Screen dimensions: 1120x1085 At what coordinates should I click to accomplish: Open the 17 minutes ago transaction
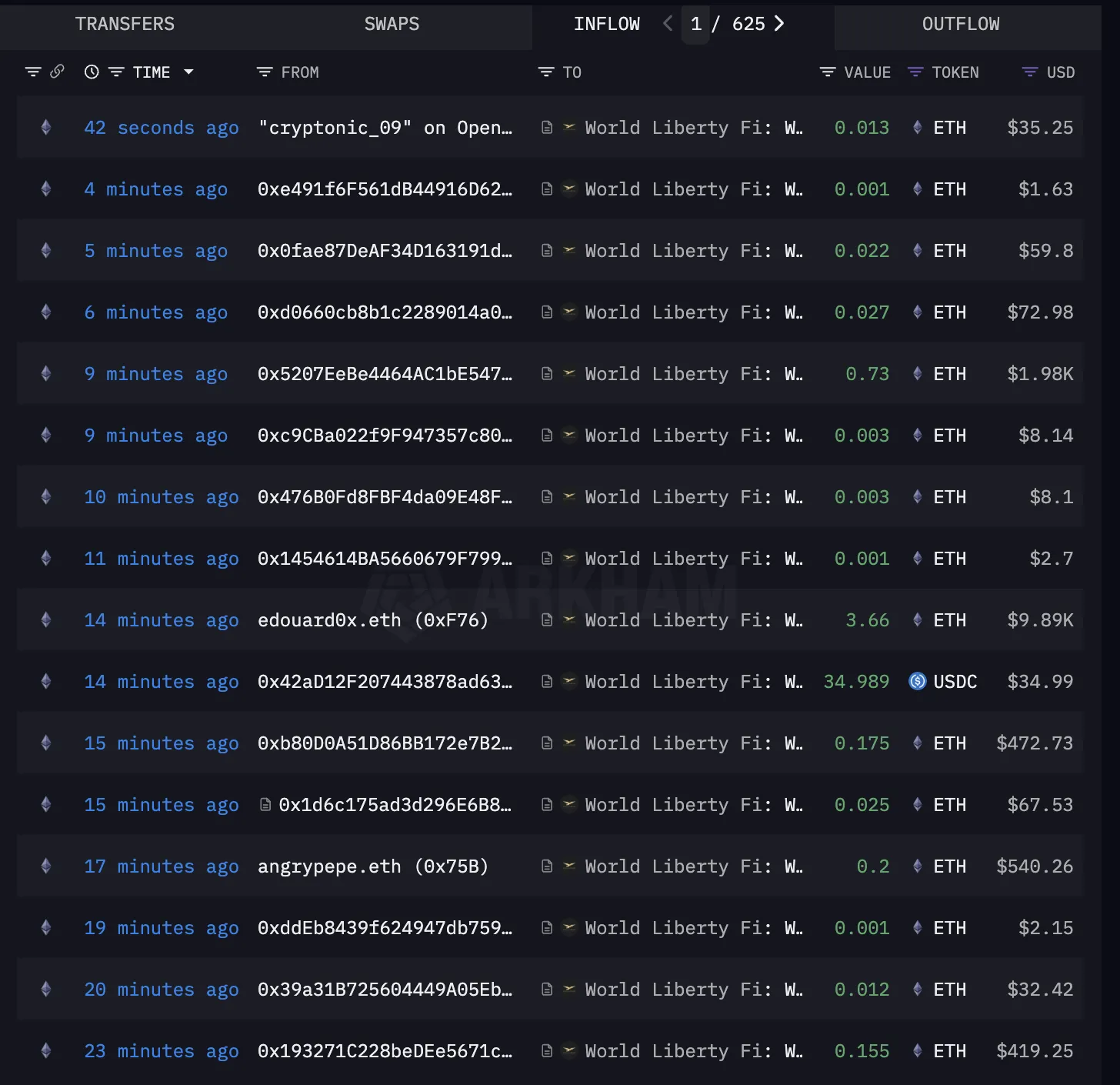pyautogui.click(x=162, y=866)
